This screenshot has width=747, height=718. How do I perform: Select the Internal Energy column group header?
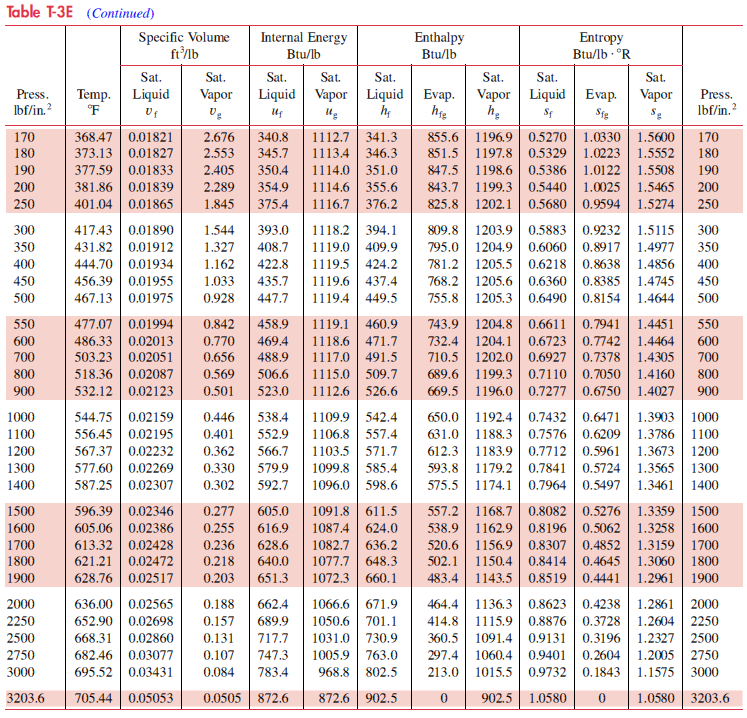point(303,45)
